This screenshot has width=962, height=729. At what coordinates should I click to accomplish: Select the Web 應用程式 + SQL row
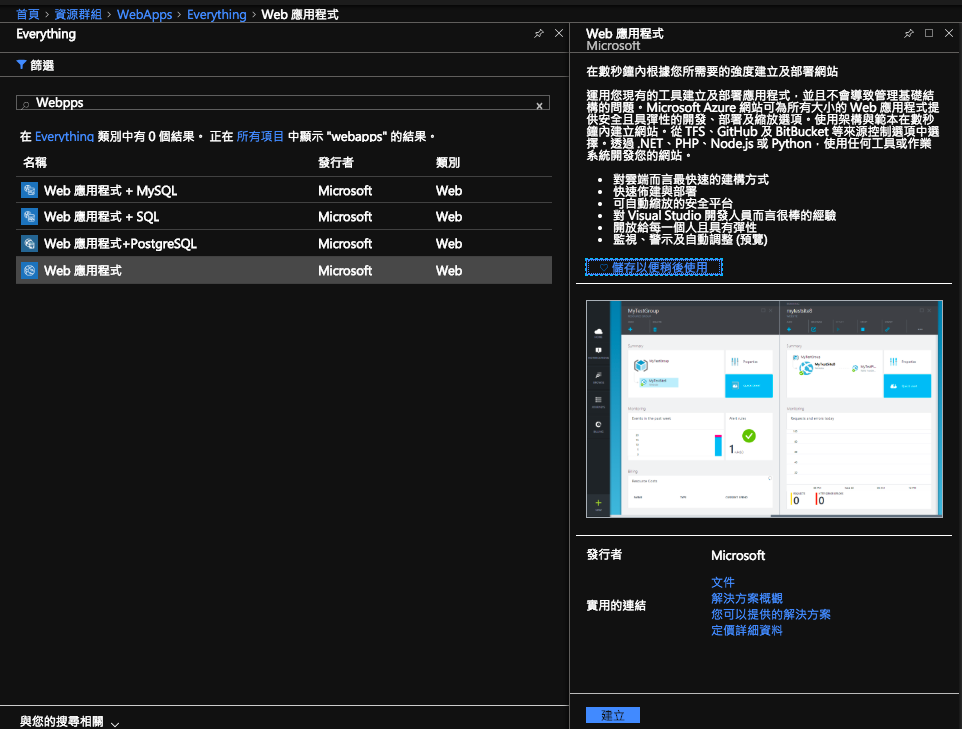[x=284, y=217]
